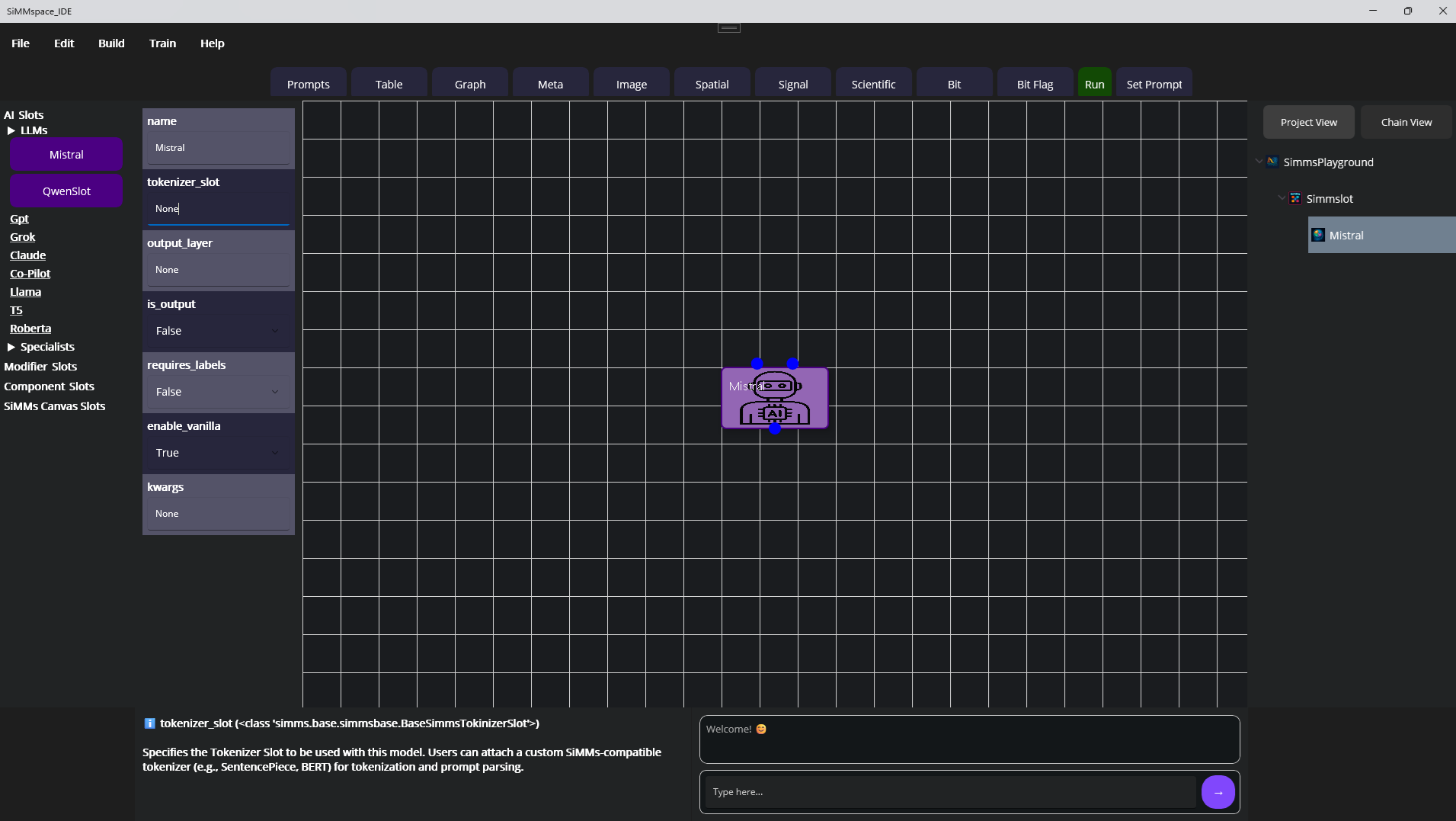Click the Mistral robot node on canvas
Image resolution: width=1456 pixels, height=821 pixels.
[774, 399]
